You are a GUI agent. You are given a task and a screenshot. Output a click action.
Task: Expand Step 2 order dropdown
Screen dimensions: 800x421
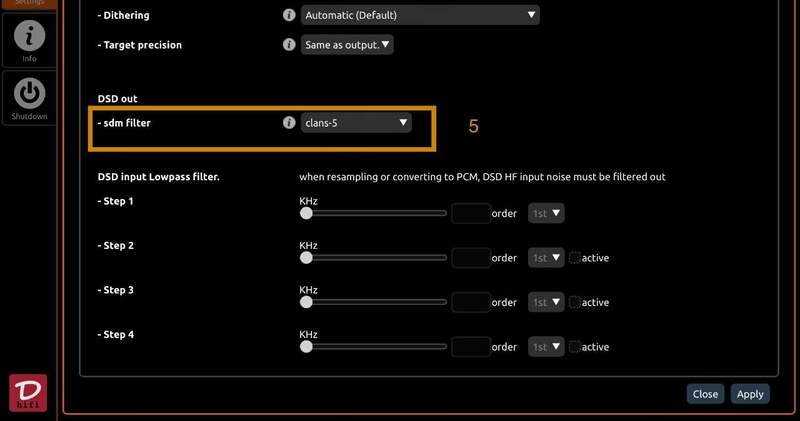click(546, 258)
